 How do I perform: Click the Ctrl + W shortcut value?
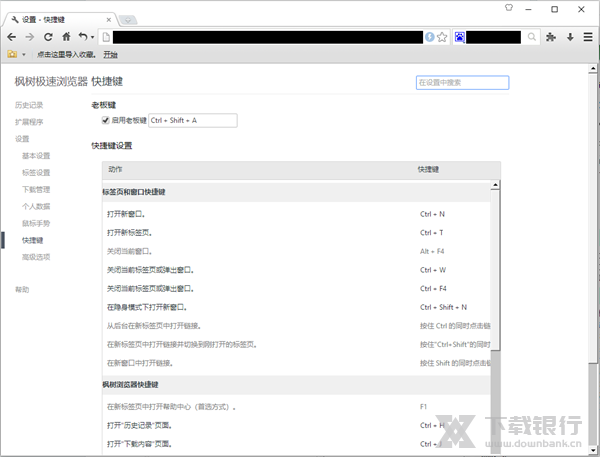[433, 270]
